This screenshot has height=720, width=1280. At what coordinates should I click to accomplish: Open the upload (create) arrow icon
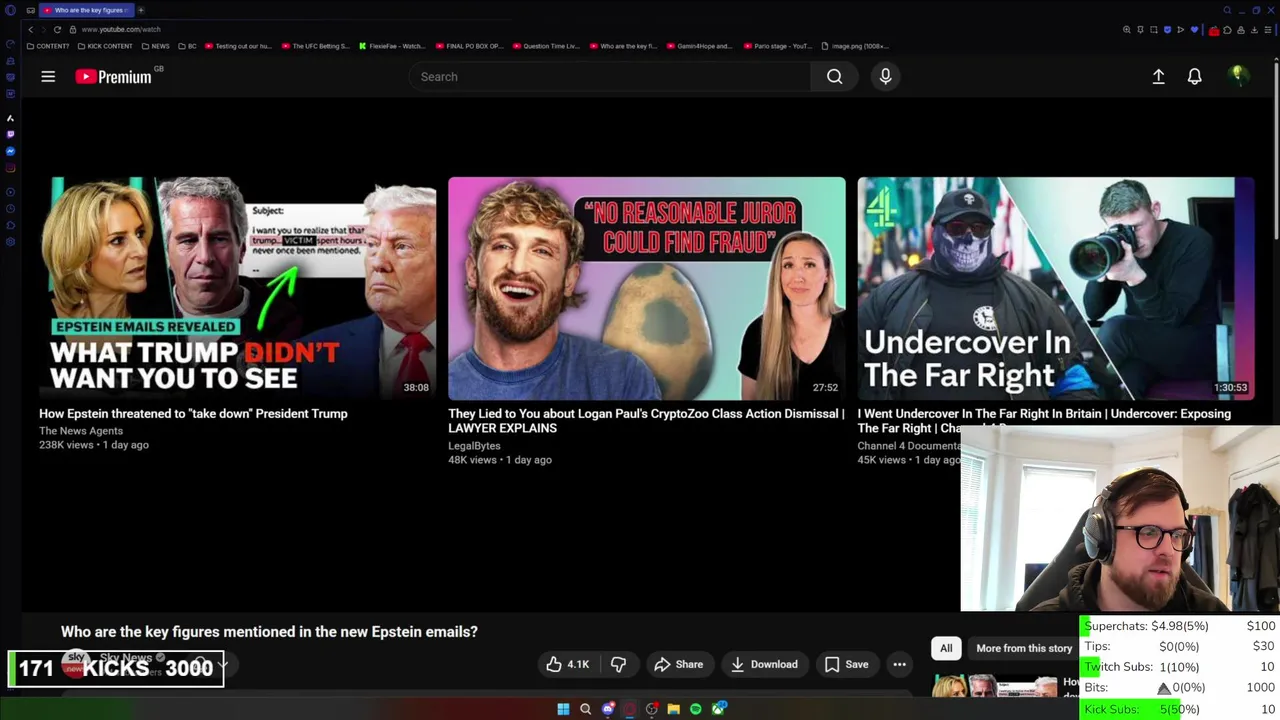[x=1158, y=76]
